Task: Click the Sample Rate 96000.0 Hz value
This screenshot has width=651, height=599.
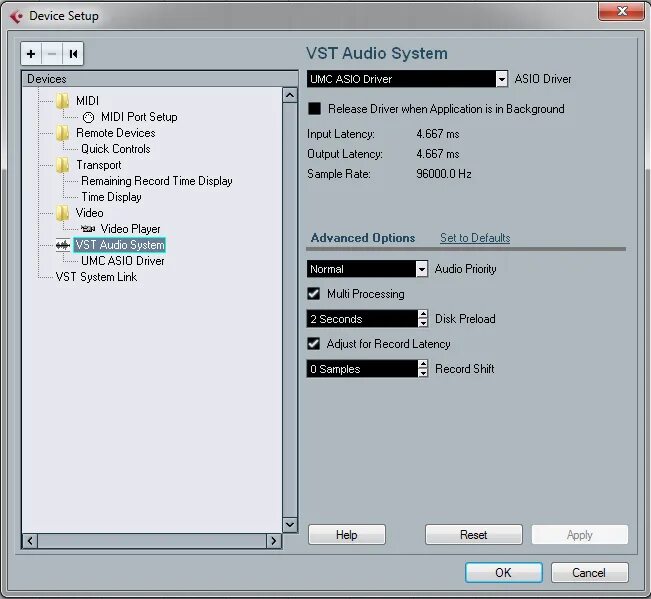Action: 444,174
